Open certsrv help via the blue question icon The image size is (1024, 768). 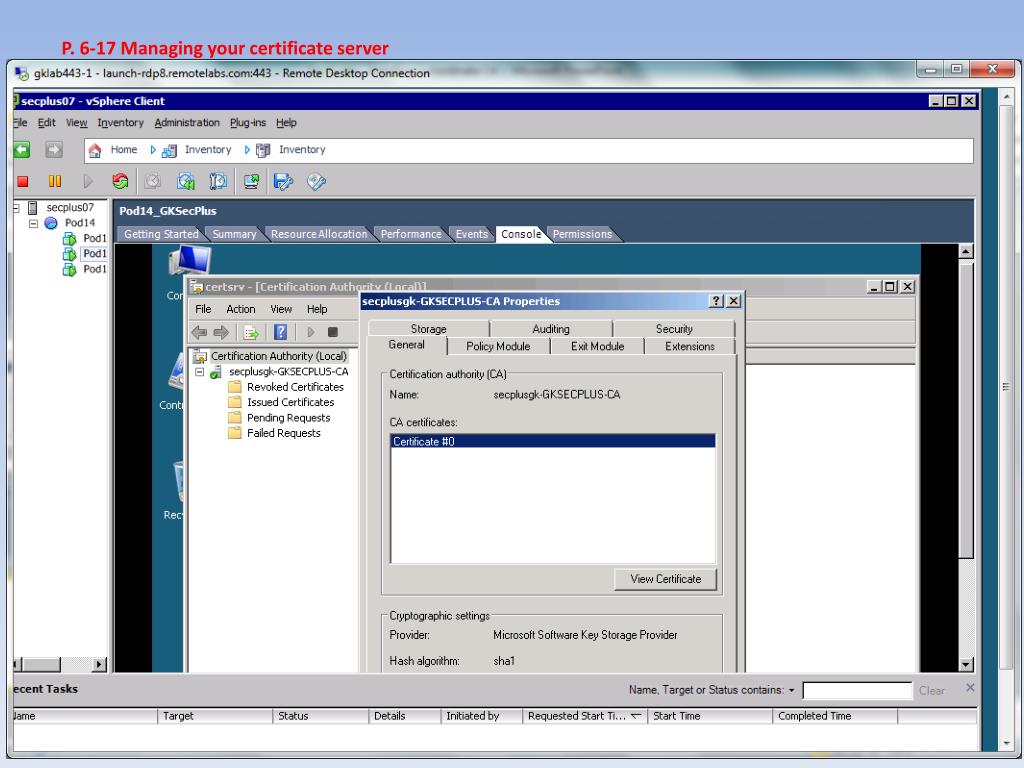[281, 332]
